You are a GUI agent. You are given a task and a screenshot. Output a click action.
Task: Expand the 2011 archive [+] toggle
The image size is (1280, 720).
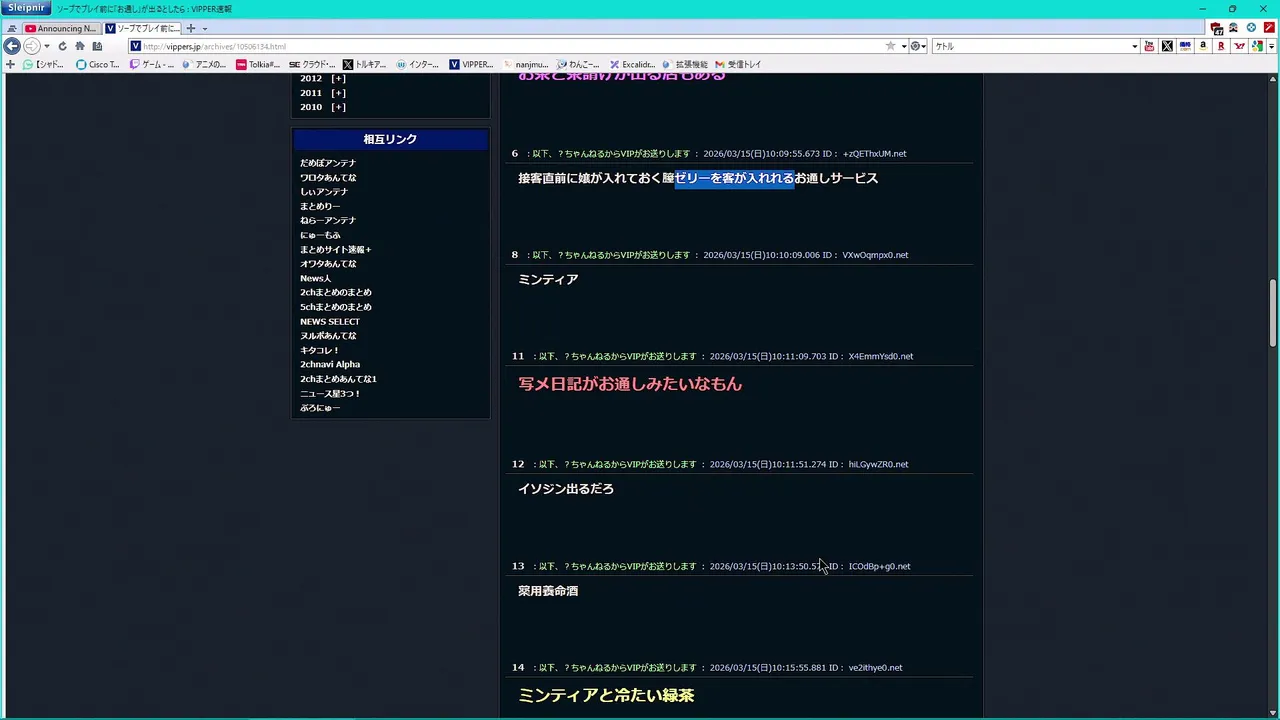tap(338, 93)
